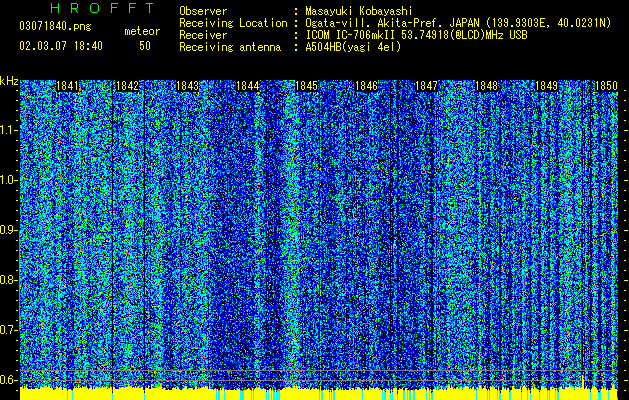
Task: Click the HROFFT title text
Action: 102,8
